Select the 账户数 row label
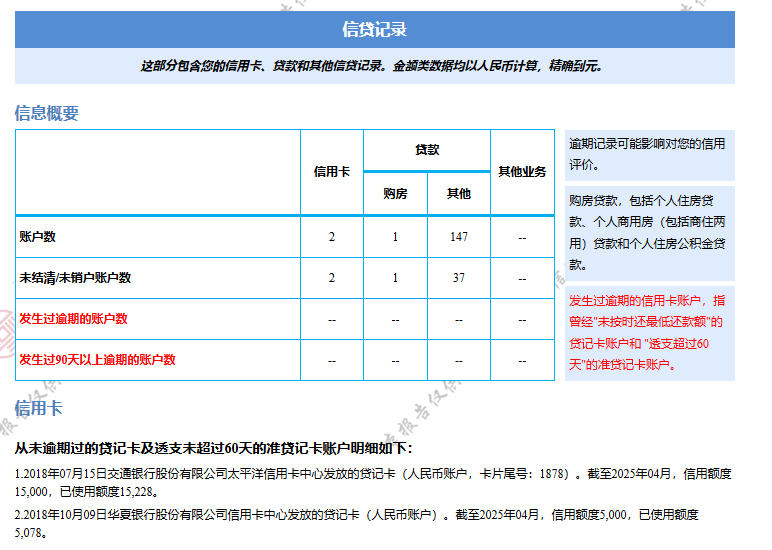Screen dimensions: 772x550 click(x=37, y=236)
